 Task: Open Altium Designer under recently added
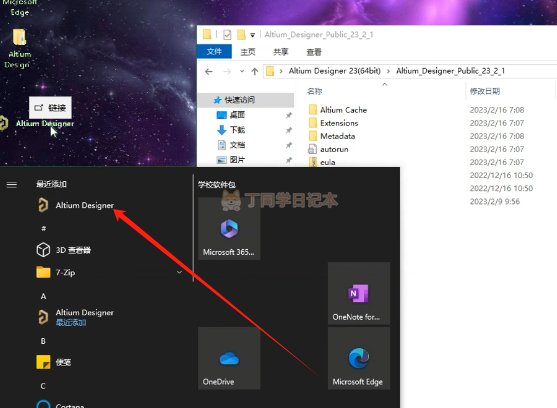pos(75,205)
